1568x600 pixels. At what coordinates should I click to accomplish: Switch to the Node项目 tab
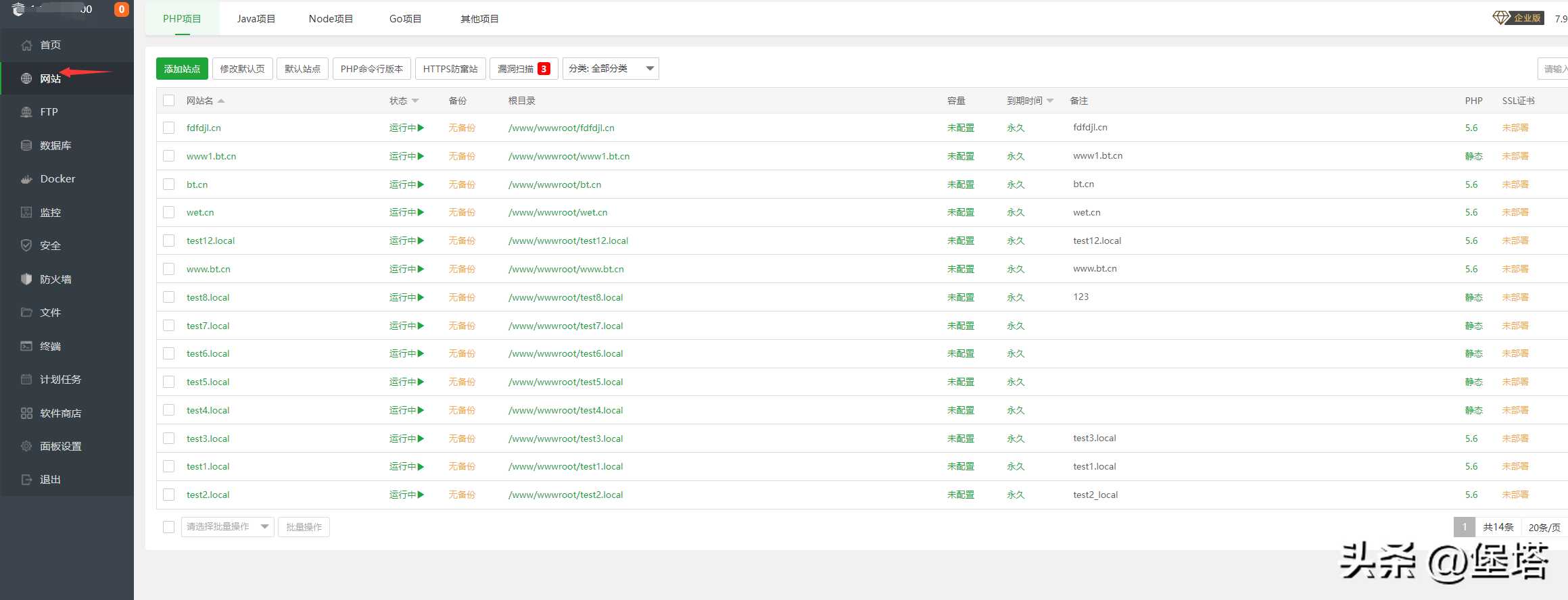click(x=331, y=19)
